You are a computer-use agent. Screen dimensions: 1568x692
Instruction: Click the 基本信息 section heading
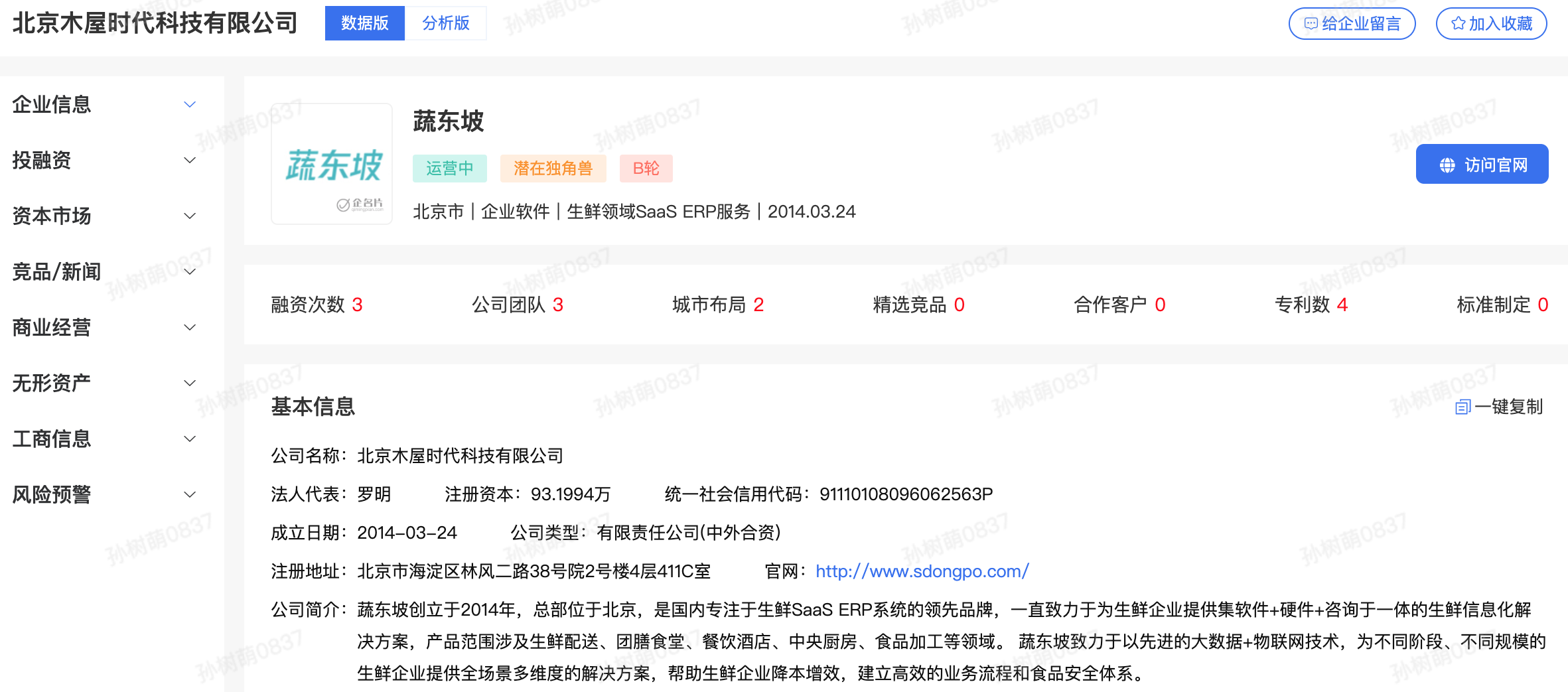(313, 407)
